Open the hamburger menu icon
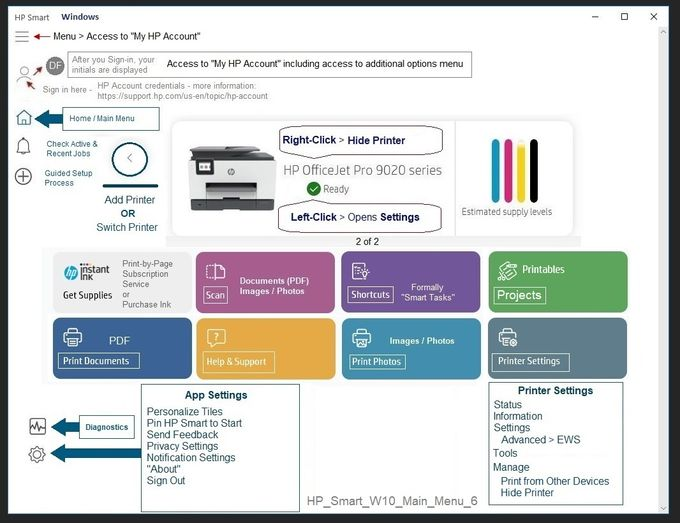The image size is (680, 523). pos(22,36)
